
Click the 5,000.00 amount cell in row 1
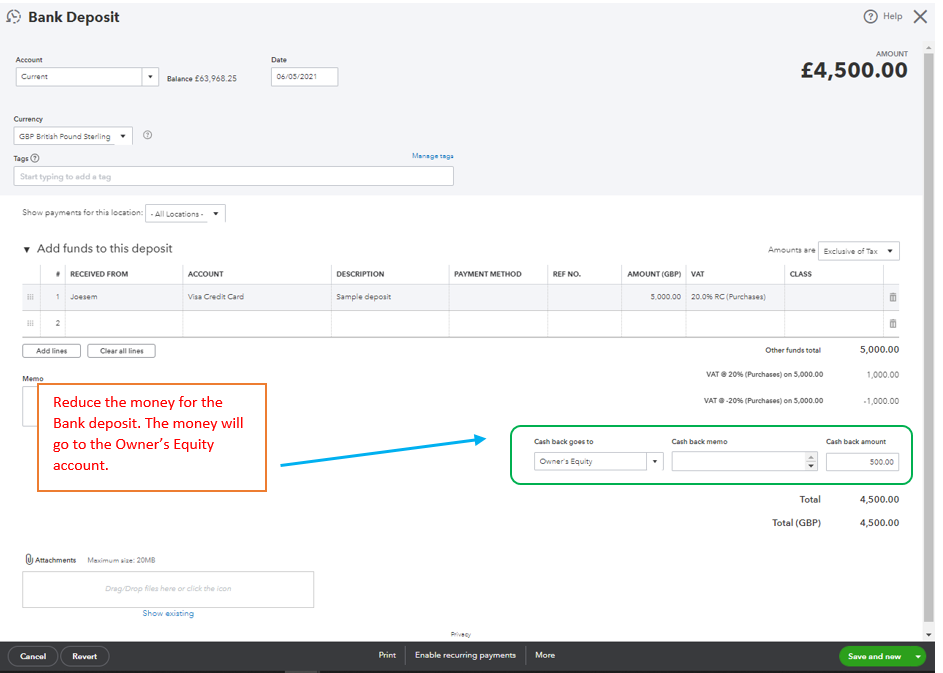tap(654, 297)
